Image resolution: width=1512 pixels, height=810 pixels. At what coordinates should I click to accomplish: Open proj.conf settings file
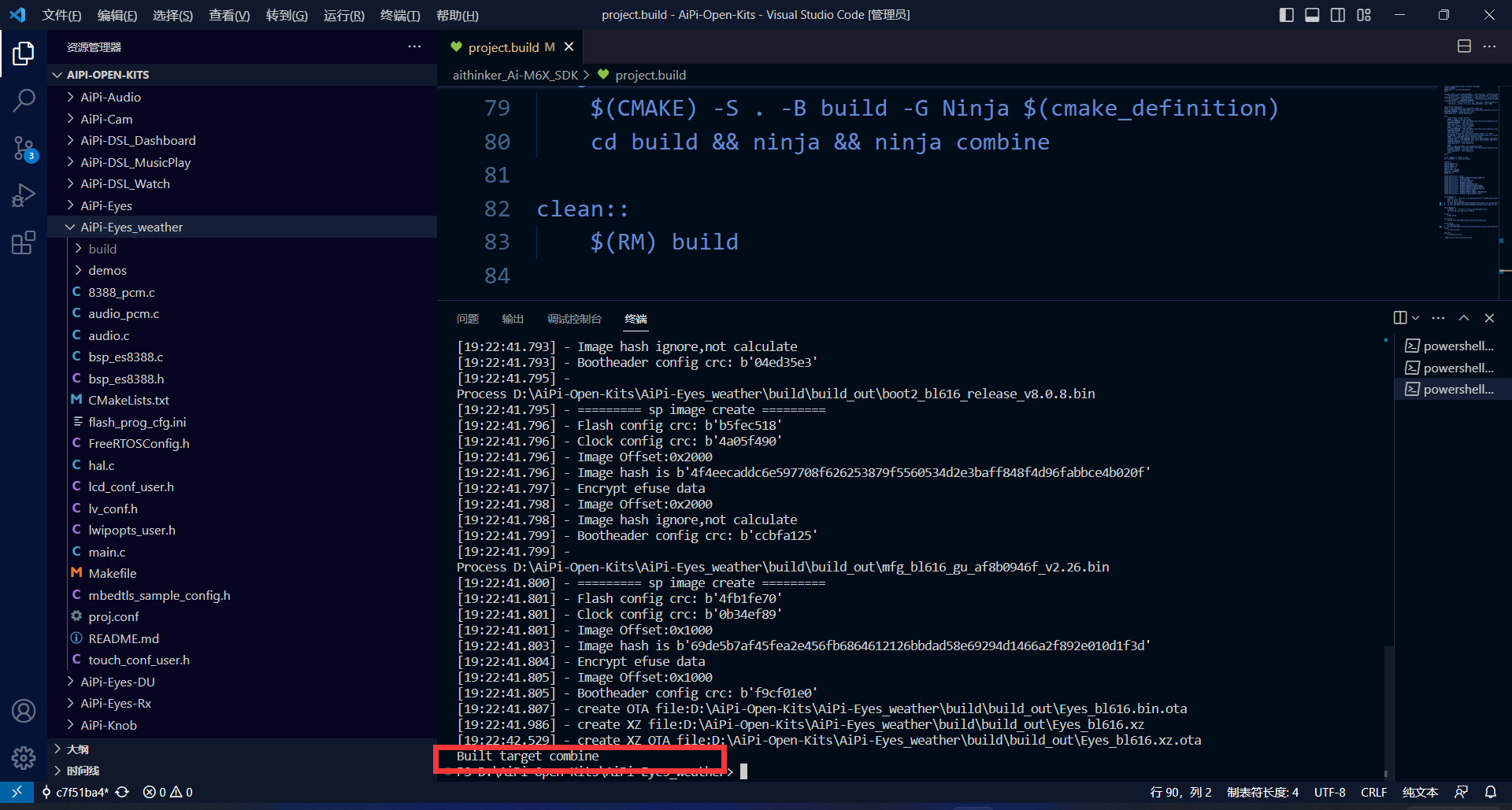(242, 616)
